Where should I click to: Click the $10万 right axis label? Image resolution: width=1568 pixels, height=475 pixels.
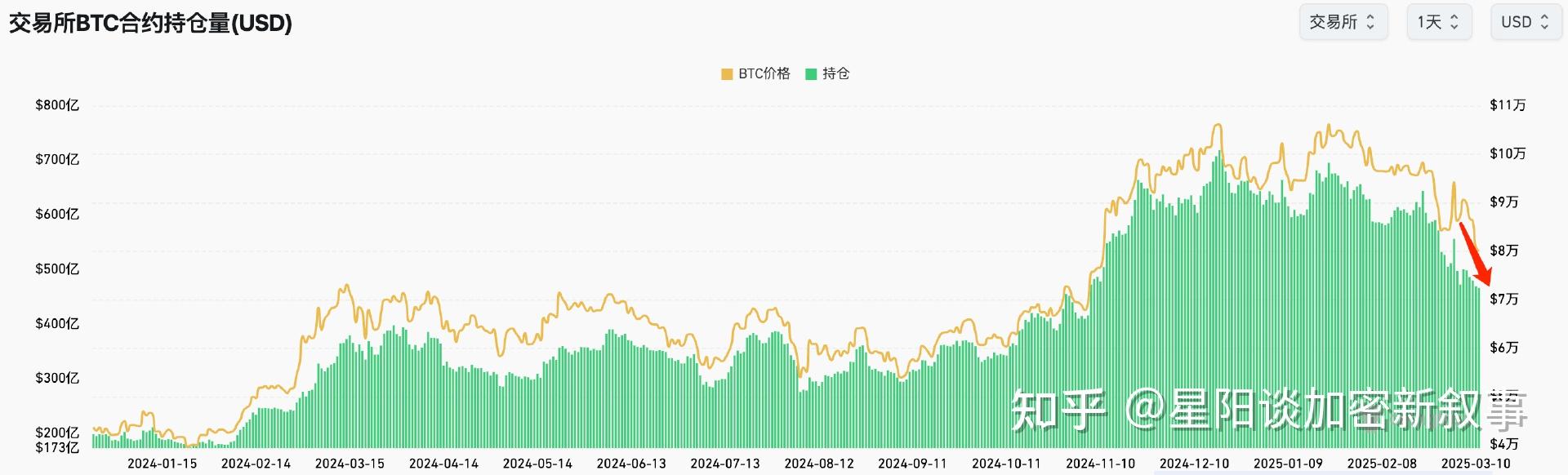(x=1508, y=153)
